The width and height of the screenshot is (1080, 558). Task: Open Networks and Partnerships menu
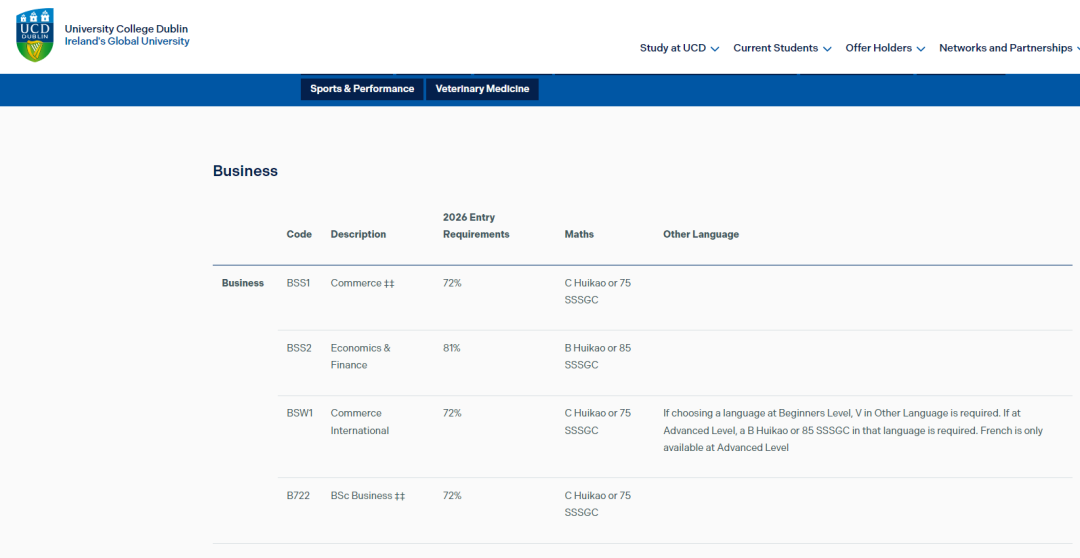coord(1009,48)
